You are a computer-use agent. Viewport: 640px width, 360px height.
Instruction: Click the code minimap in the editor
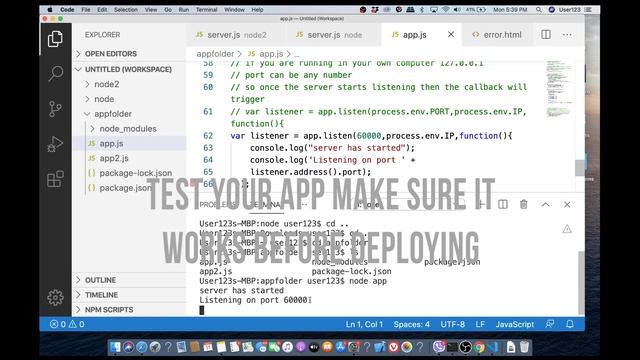coord(559,88)
